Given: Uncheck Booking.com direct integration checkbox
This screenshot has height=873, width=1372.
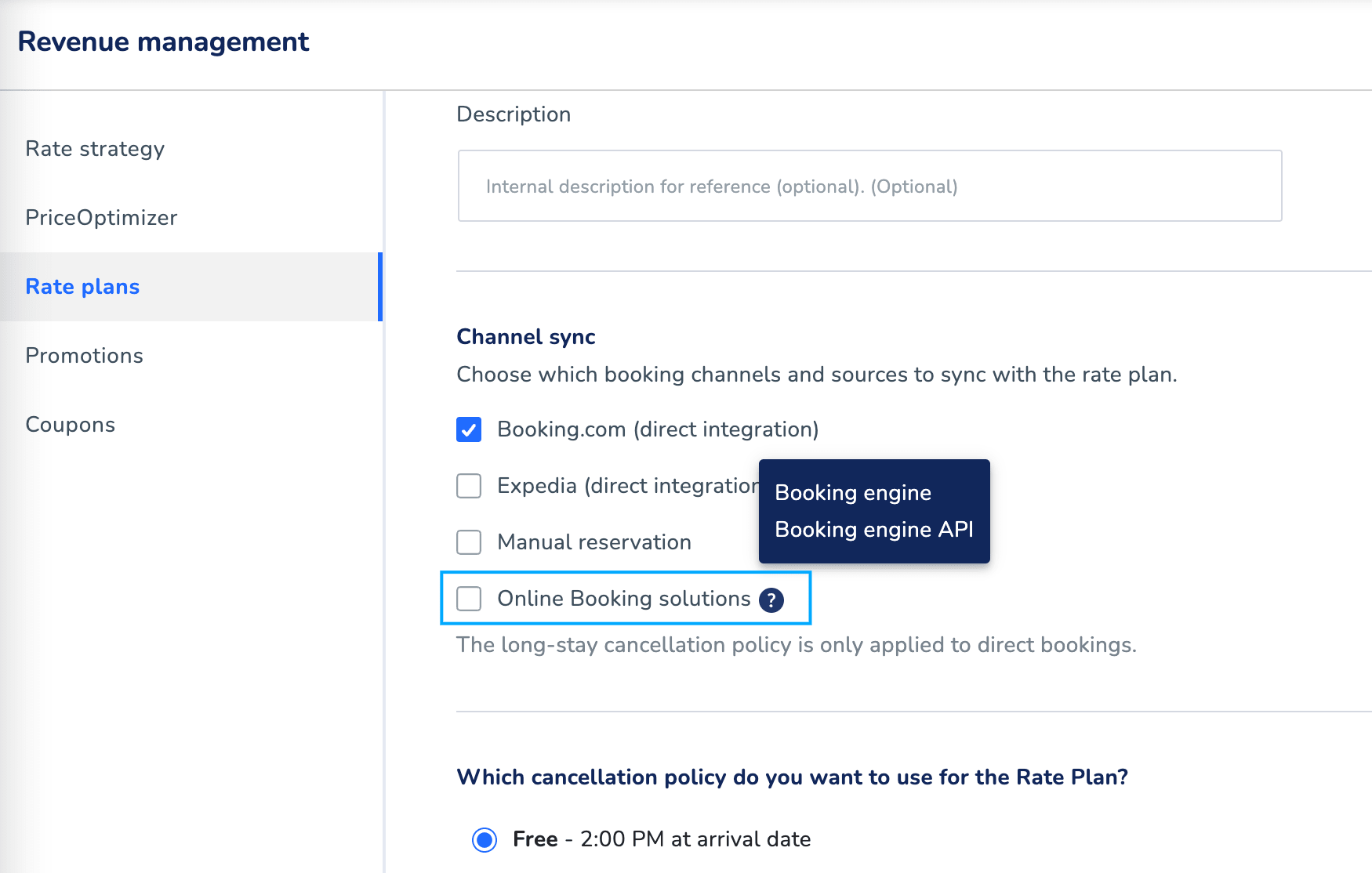Looking at the screenshot, I should (x=469, y=429).
